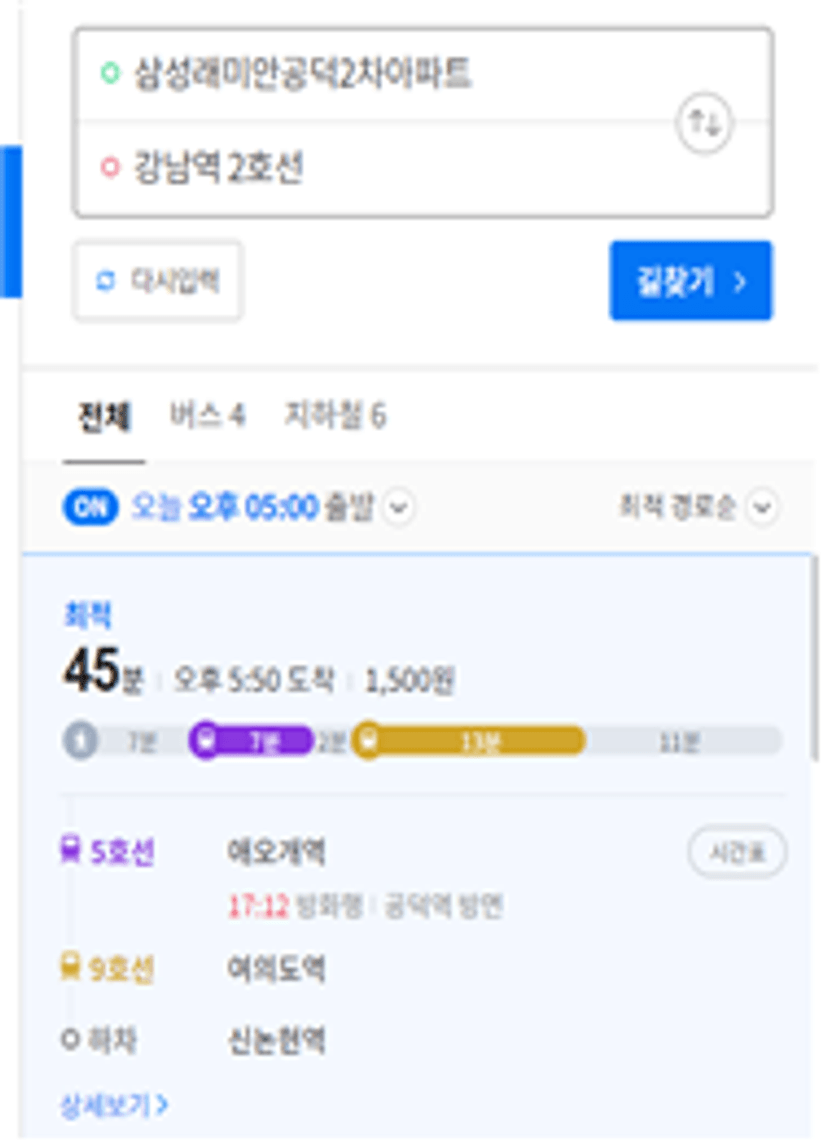This screenshot has height=1146, width=827.
Task: Click the 길찾기 search button
Action: [691, 281]
